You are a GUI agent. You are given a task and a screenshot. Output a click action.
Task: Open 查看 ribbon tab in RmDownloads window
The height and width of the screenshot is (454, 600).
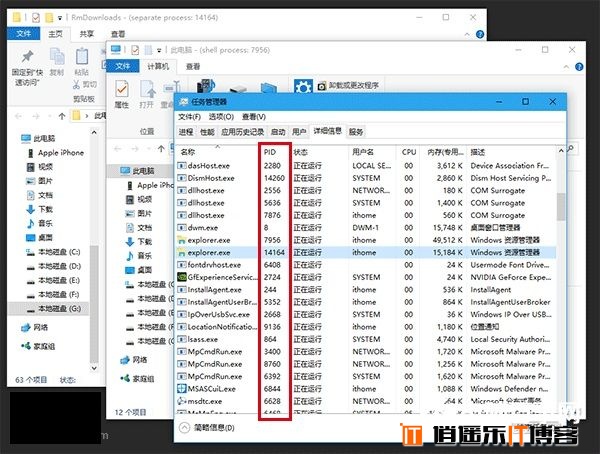pos(118,34)
